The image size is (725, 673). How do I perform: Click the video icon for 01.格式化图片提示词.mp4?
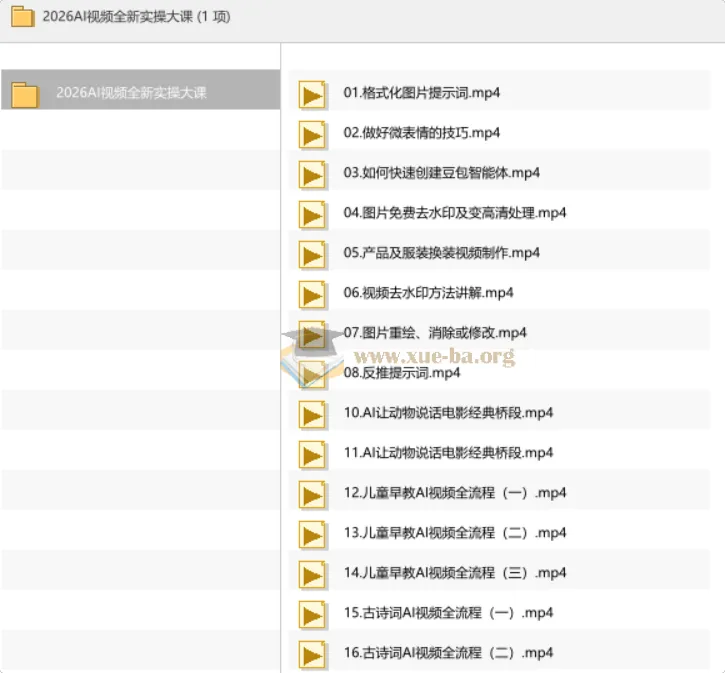click(x=312, y=95)
